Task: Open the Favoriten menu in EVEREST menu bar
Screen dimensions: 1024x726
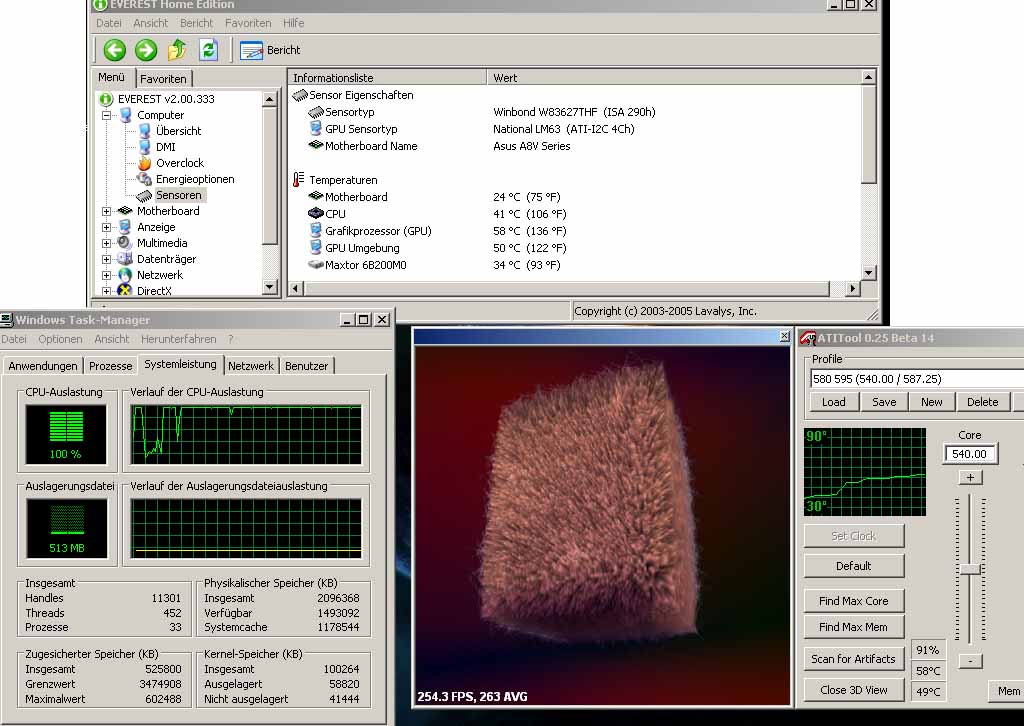Action: (x=248, y=23)
